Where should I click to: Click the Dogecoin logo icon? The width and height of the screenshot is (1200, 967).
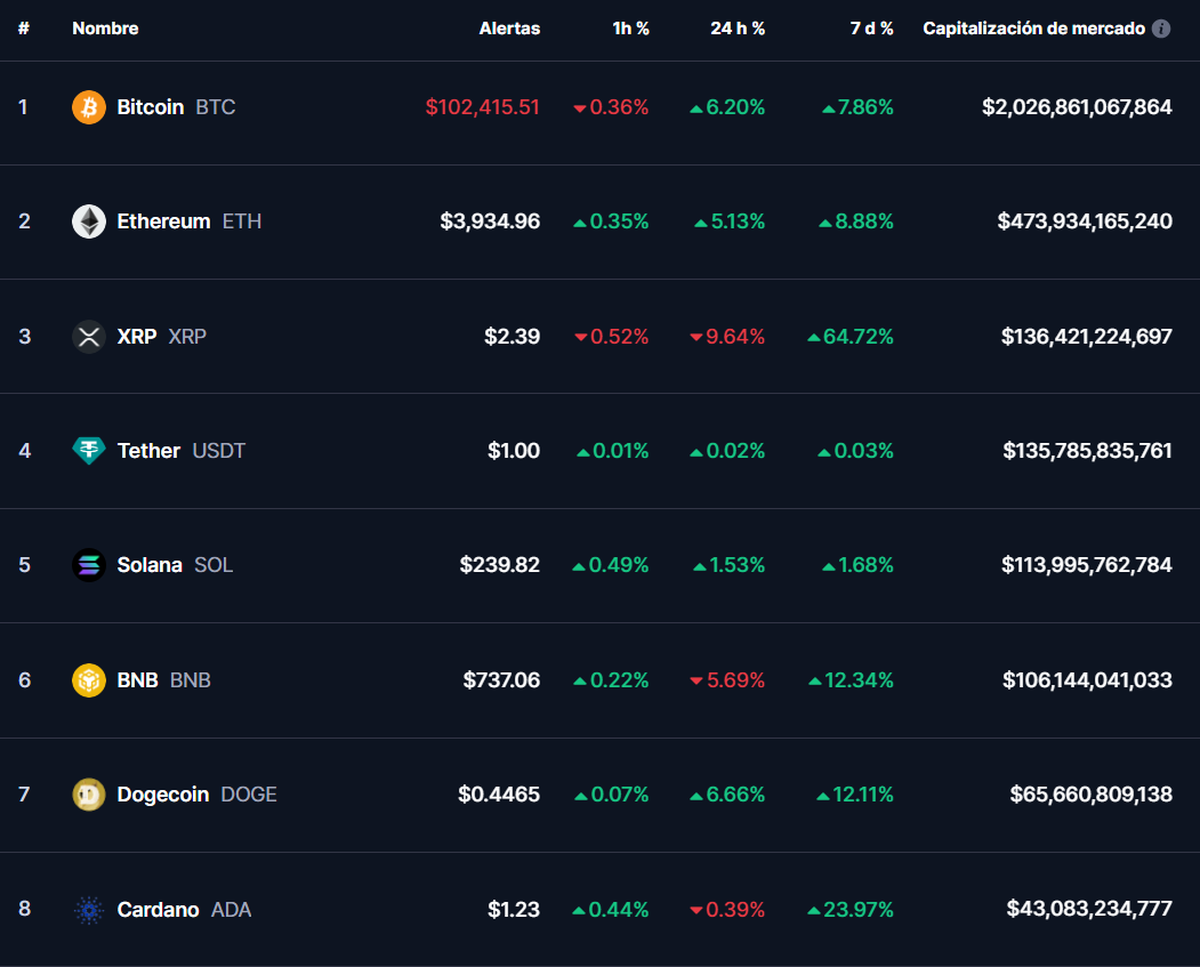coord(89,795)
